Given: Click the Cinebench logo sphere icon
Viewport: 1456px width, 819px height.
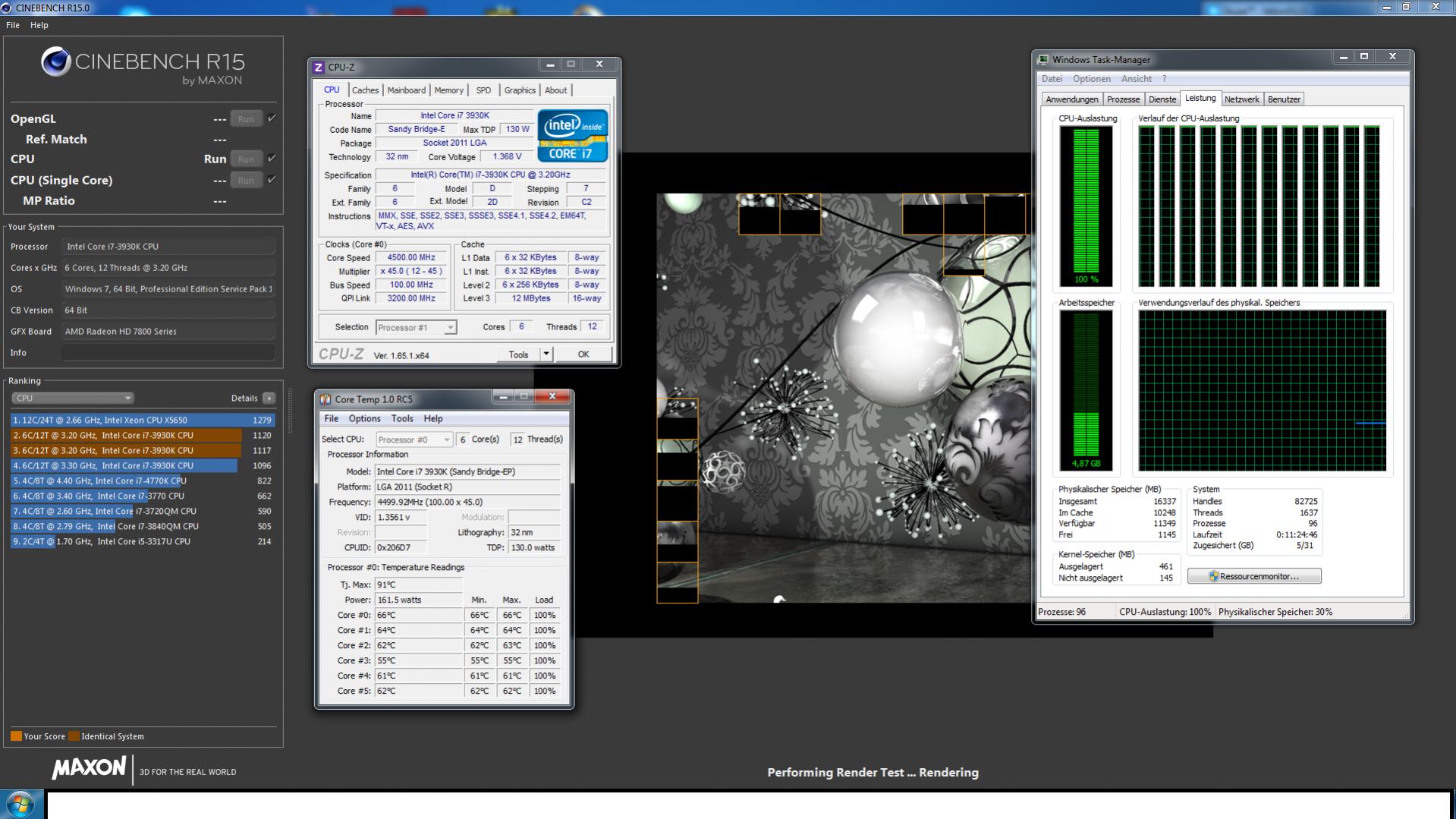Looking at the screenshot, I should coord(55,61).
